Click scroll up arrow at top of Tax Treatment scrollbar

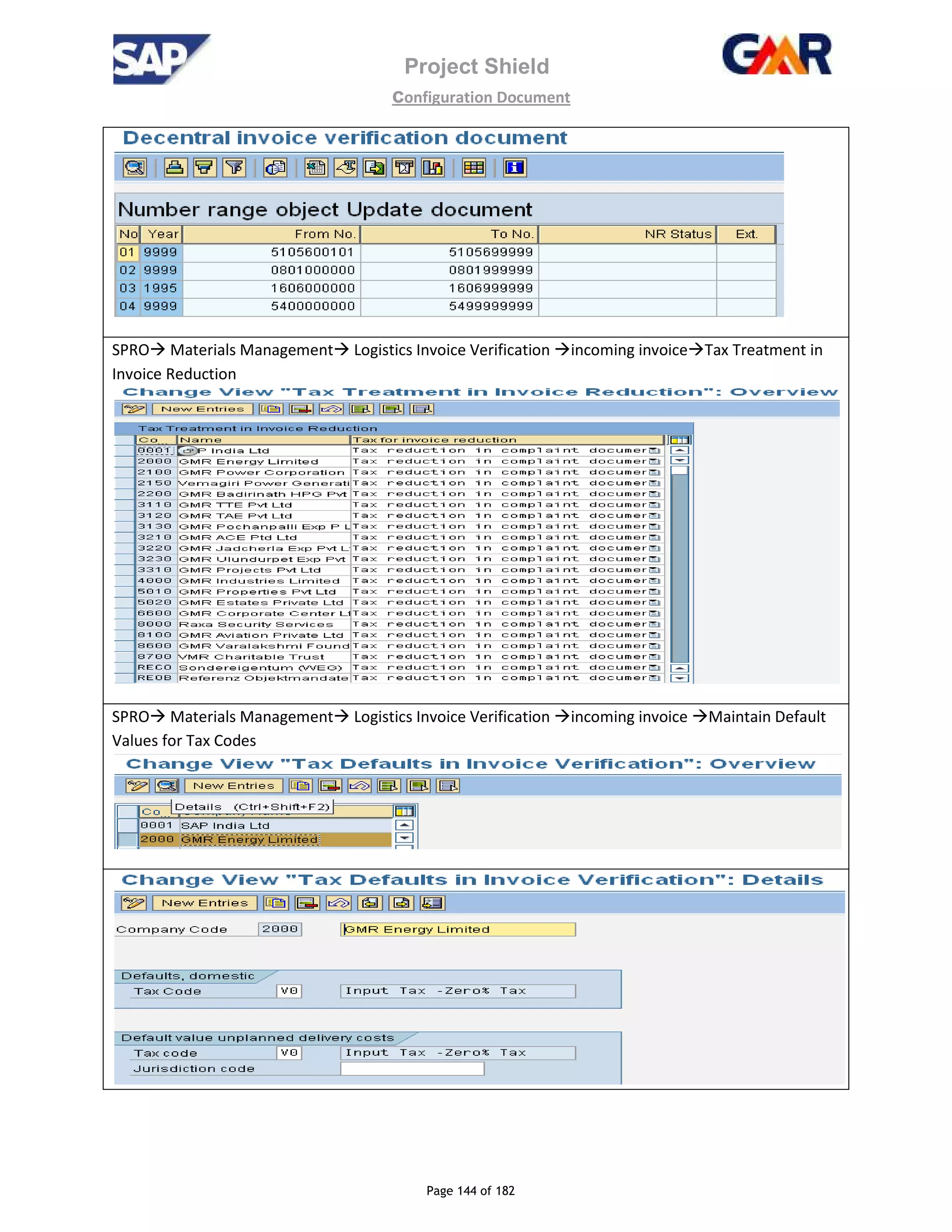coord(680,450)
